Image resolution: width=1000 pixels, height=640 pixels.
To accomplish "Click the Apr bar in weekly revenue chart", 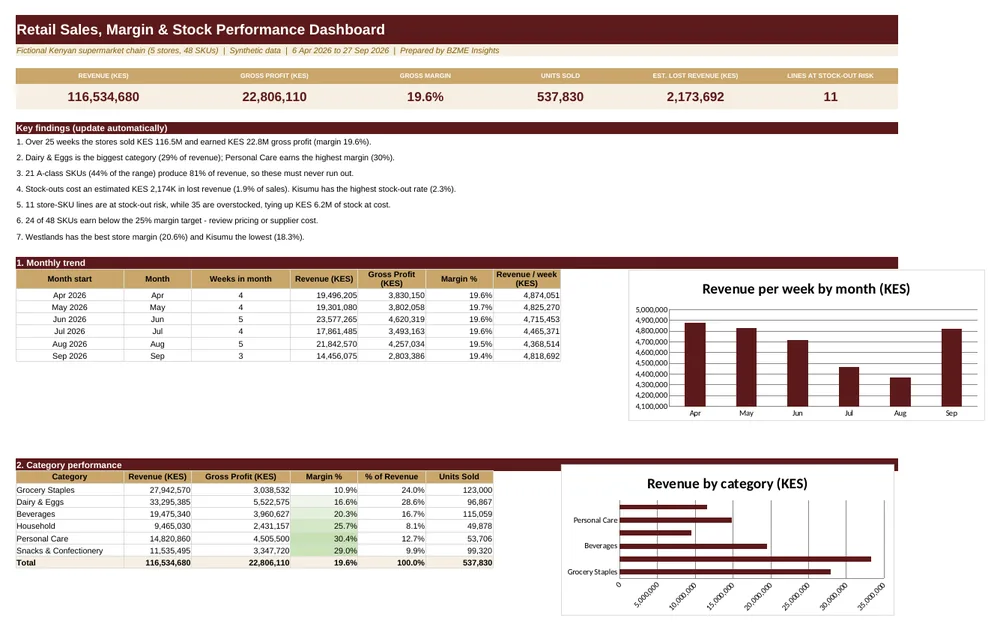I will 695,365.
